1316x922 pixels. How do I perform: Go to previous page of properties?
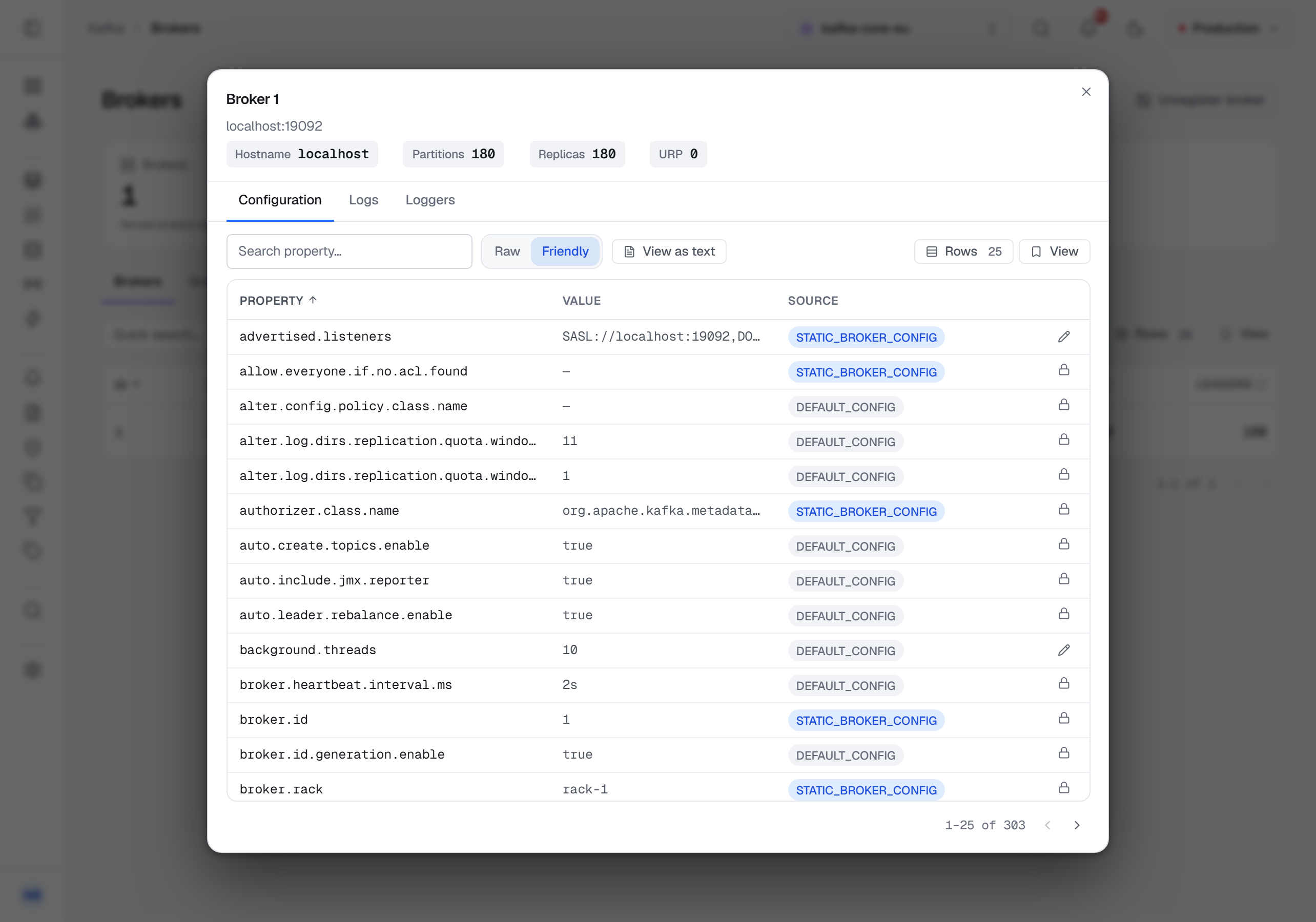[1047, 825]
